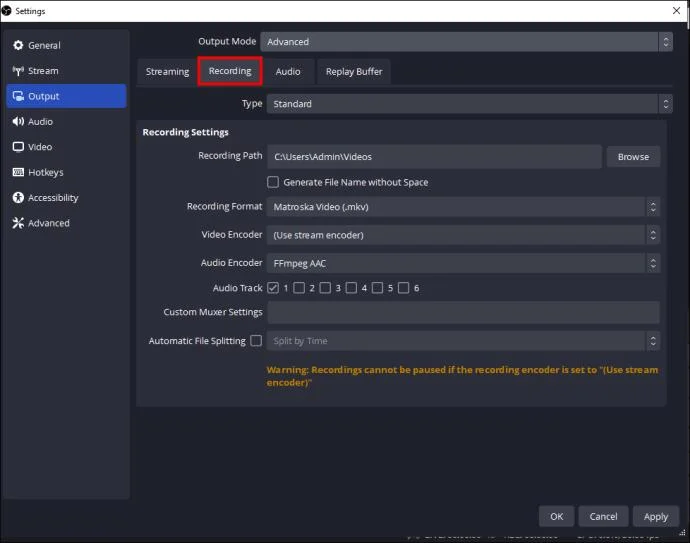Enable Generate File Name without Space
Viewport: 690px width, 543px height.
pos(273,182)
